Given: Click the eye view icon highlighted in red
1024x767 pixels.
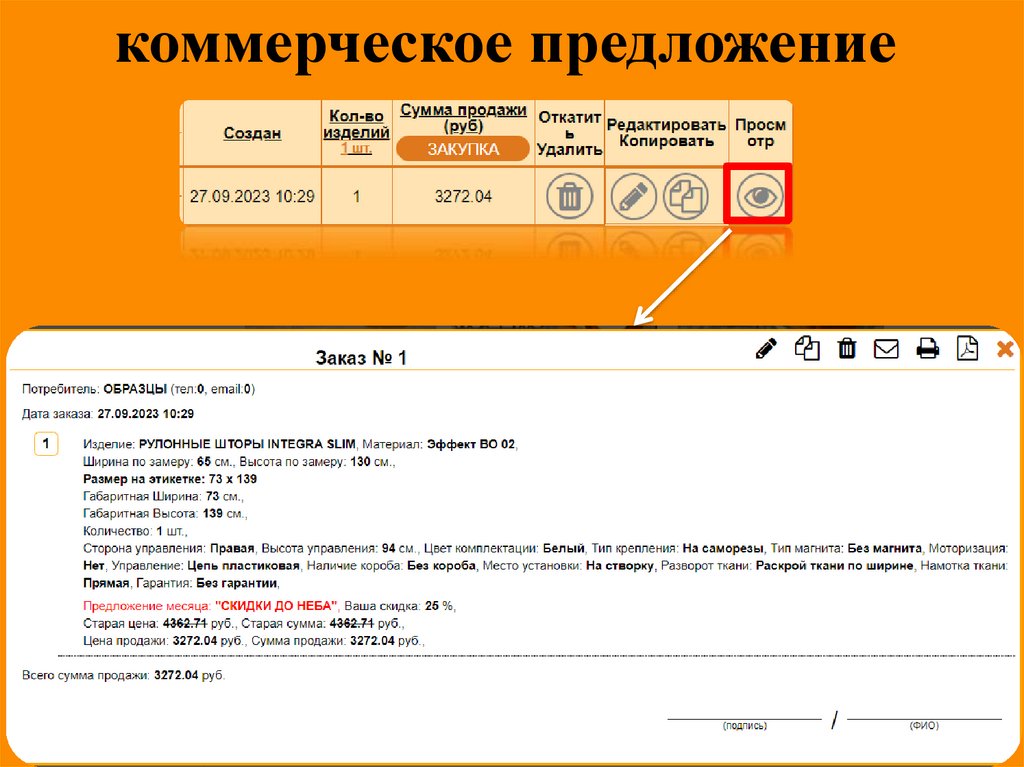Looking at the screenshot, I should point(759,196).
